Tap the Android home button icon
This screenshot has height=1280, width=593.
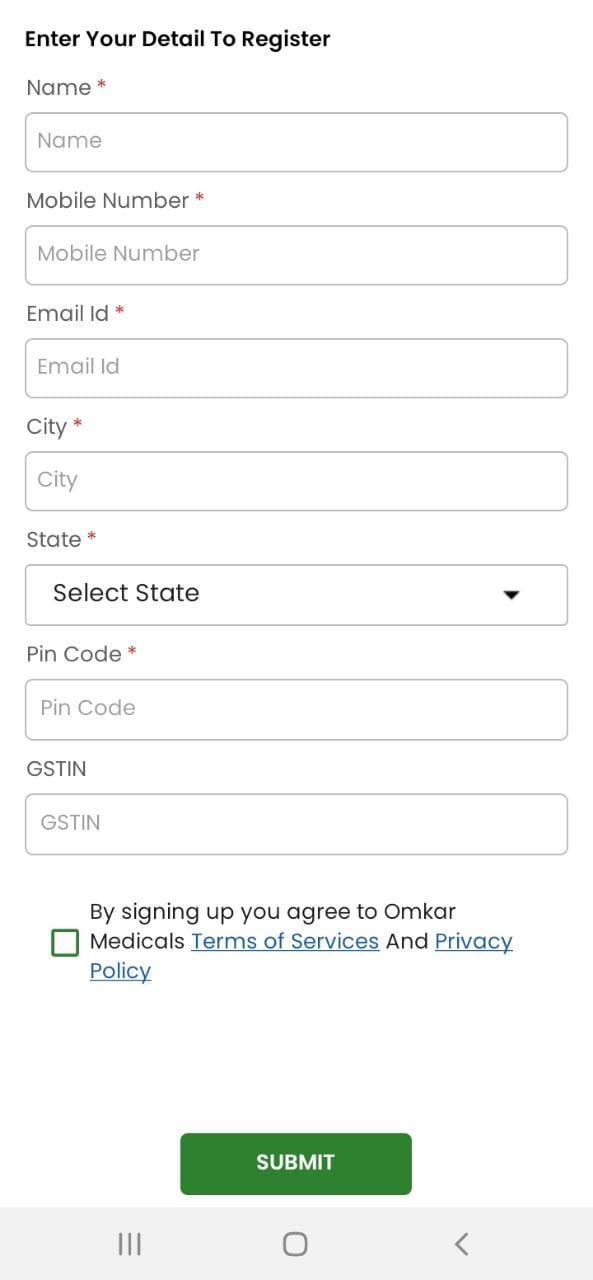[x=295, y=1243]
